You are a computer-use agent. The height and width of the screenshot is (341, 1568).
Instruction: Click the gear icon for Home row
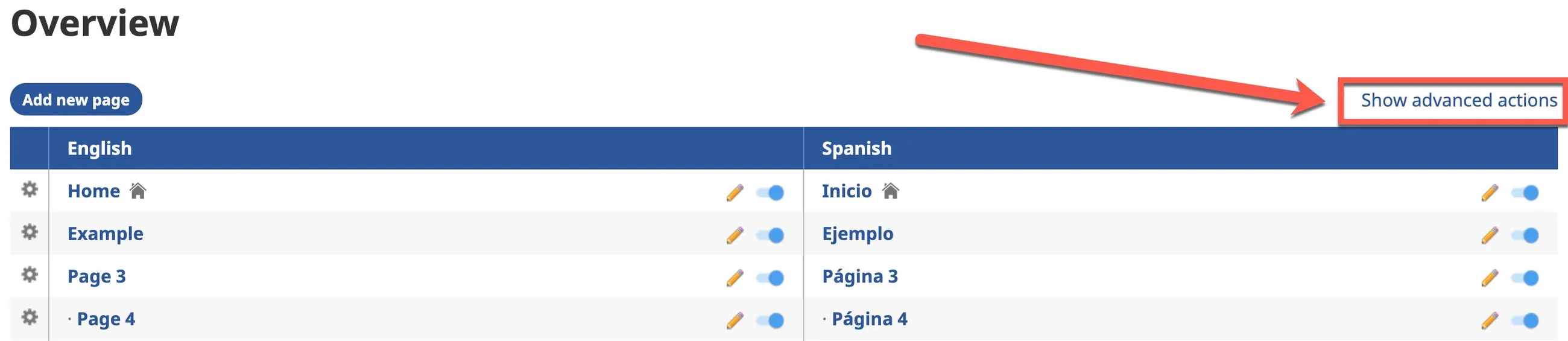click(29, 190)
